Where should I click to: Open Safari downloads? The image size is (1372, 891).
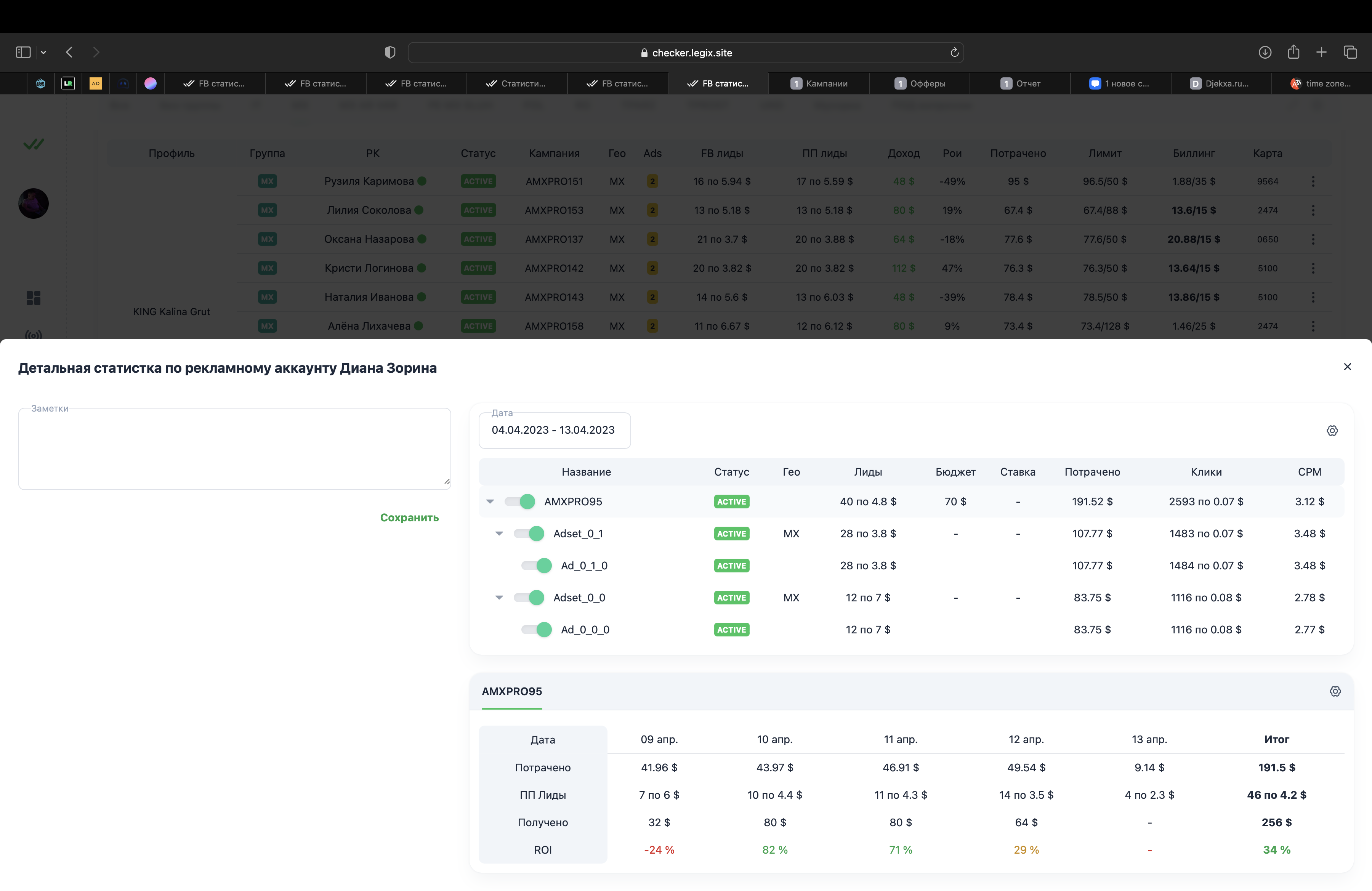click(1265, 53)
